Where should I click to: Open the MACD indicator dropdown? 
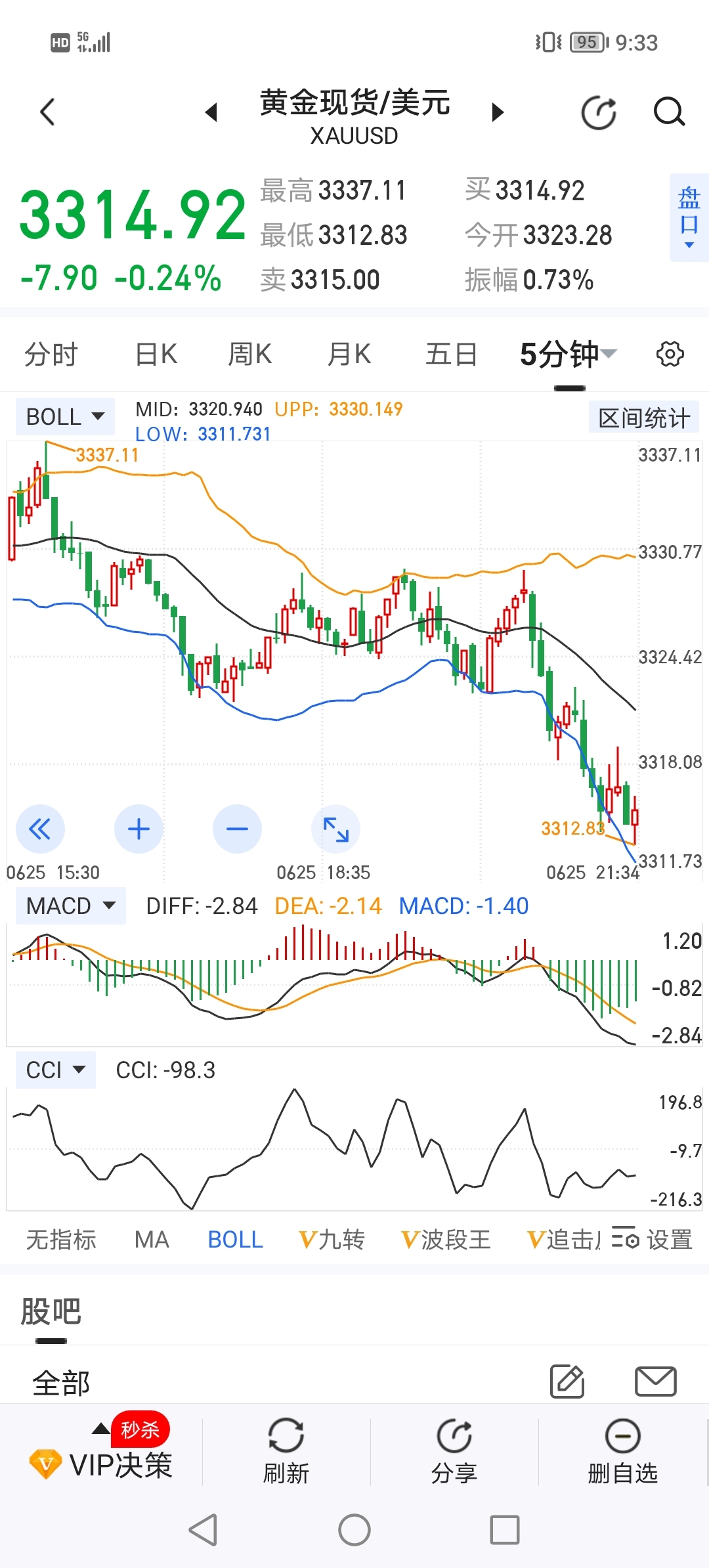point(71,906)
